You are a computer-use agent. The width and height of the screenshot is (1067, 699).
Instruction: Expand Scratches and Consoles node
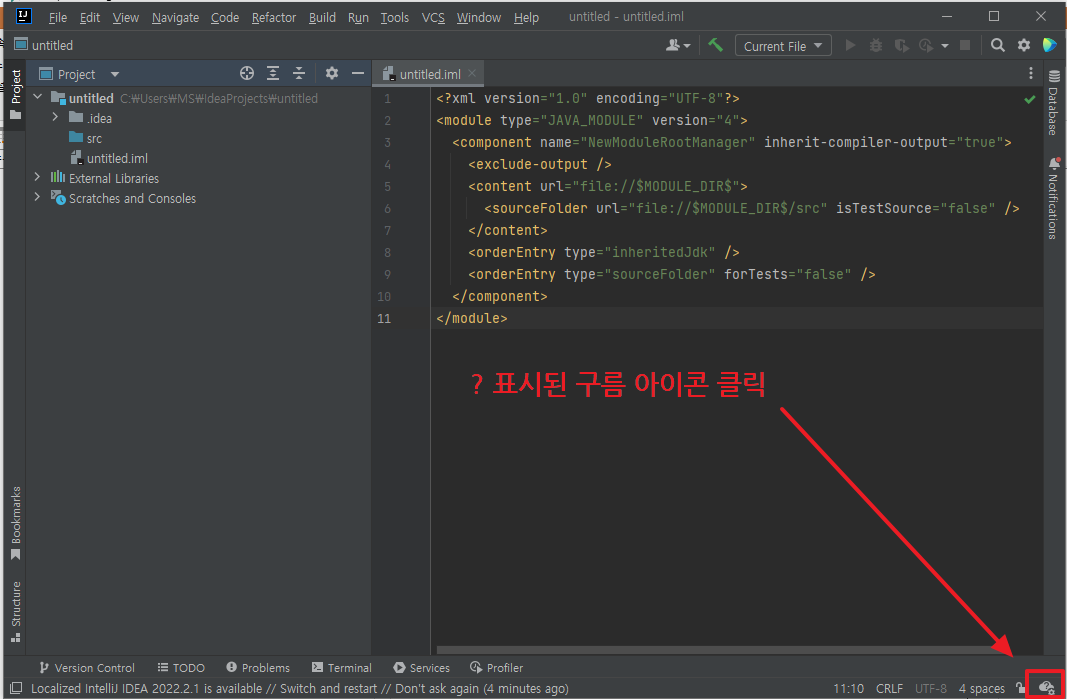[x=38, y=198]
